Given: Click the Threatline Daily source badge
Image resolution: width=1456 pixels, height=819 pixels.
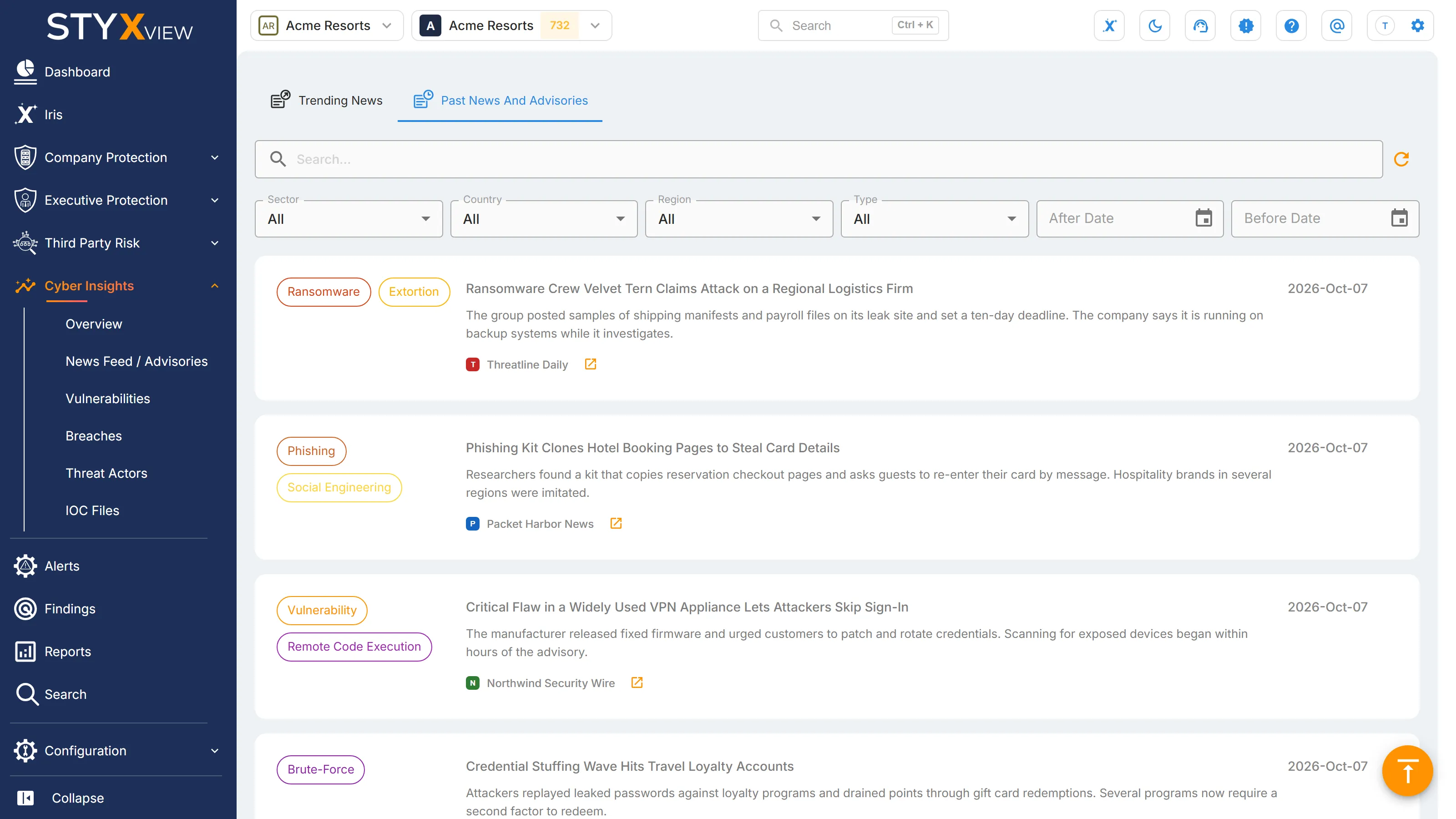Looking at the screenshot, I should pos(473,364).
